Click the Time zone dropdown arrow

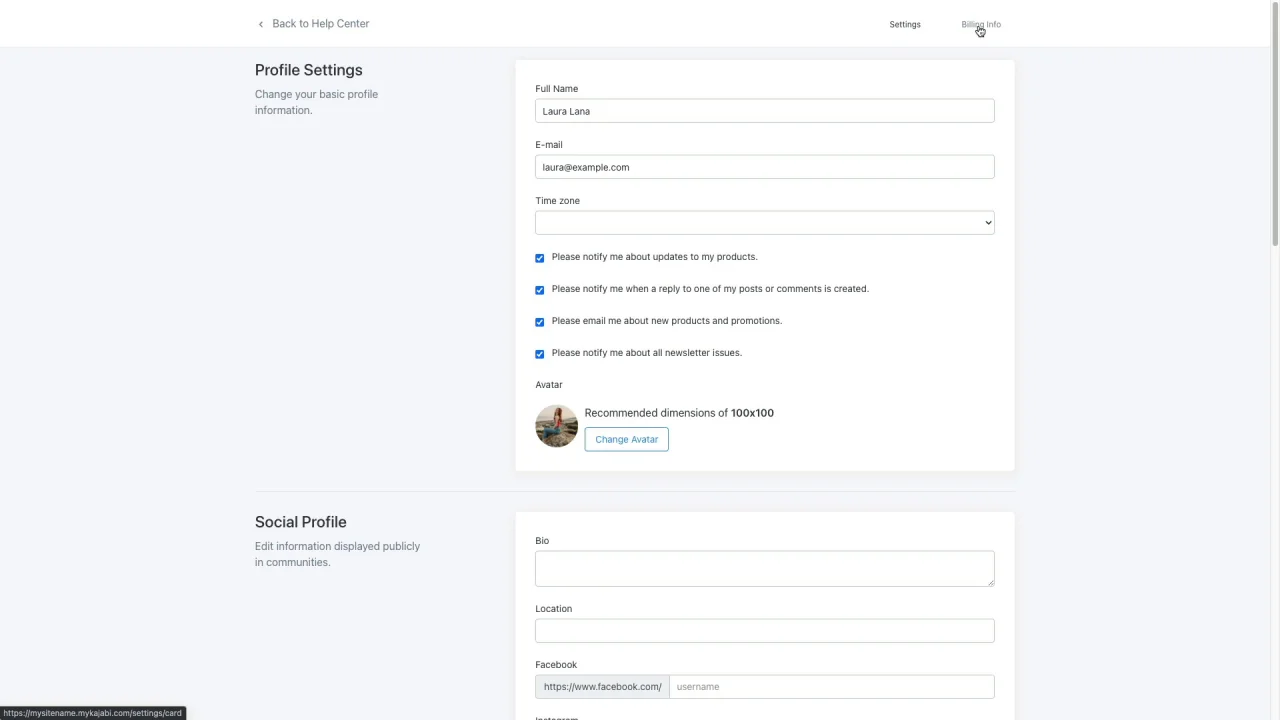pyautogui.click(x=988, y=223)
